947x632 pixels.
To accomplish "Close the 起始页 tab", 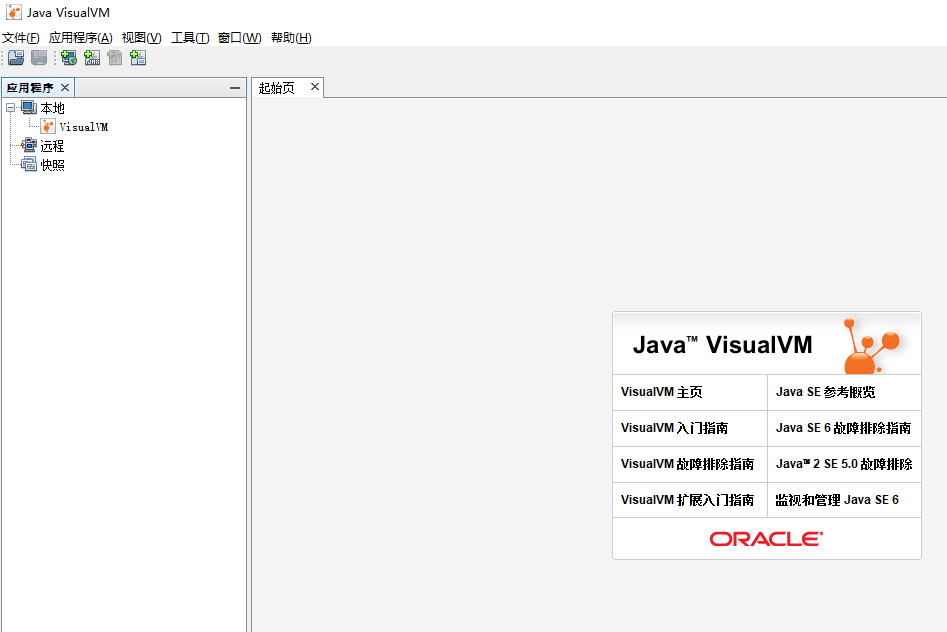I will (x=315, y=87).
